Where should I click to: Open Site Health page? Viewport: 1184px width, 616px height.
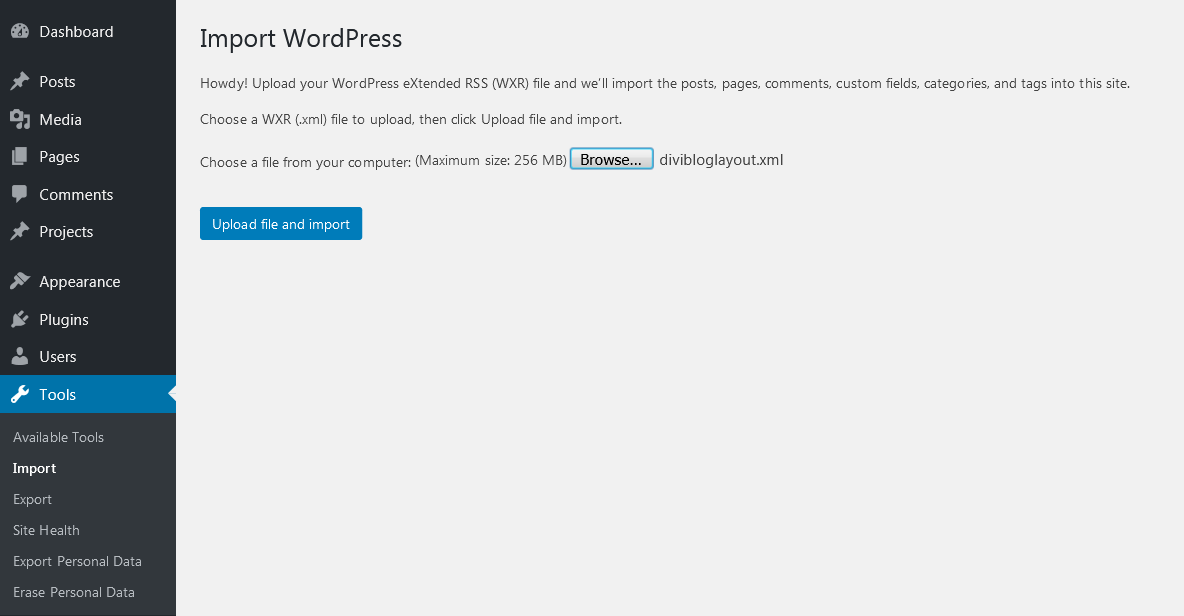click(x=46, y=530)
